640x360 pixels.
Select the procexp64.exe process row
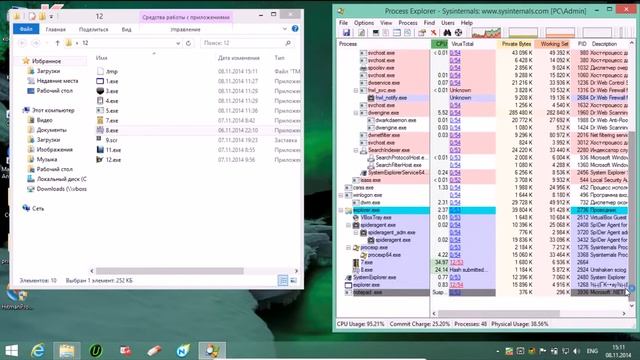(384, 255)
